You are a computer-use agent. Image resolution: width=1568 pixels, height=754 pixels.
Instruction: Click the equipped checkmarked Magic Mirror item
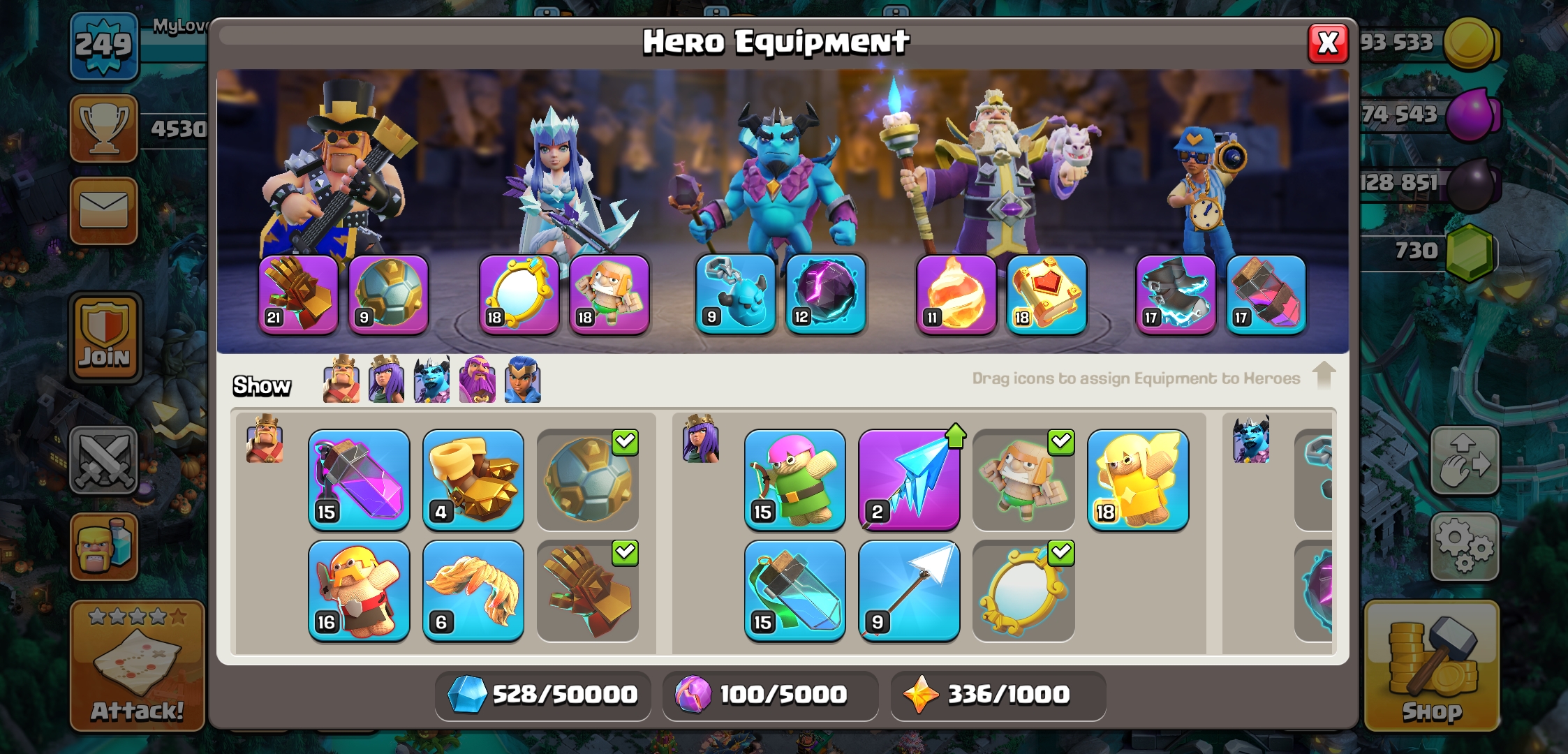[x=1023, y=591]
